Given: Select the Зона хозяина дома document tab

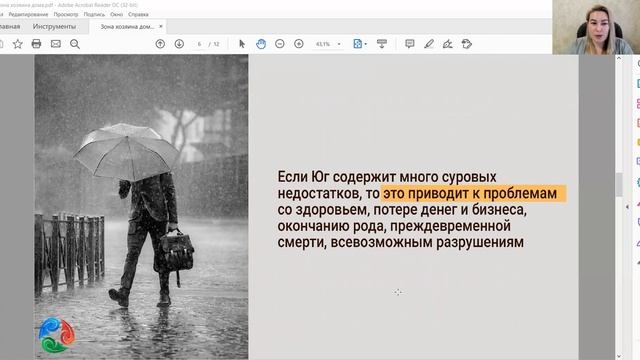Looking at the screenshot, I should point(127,27).
